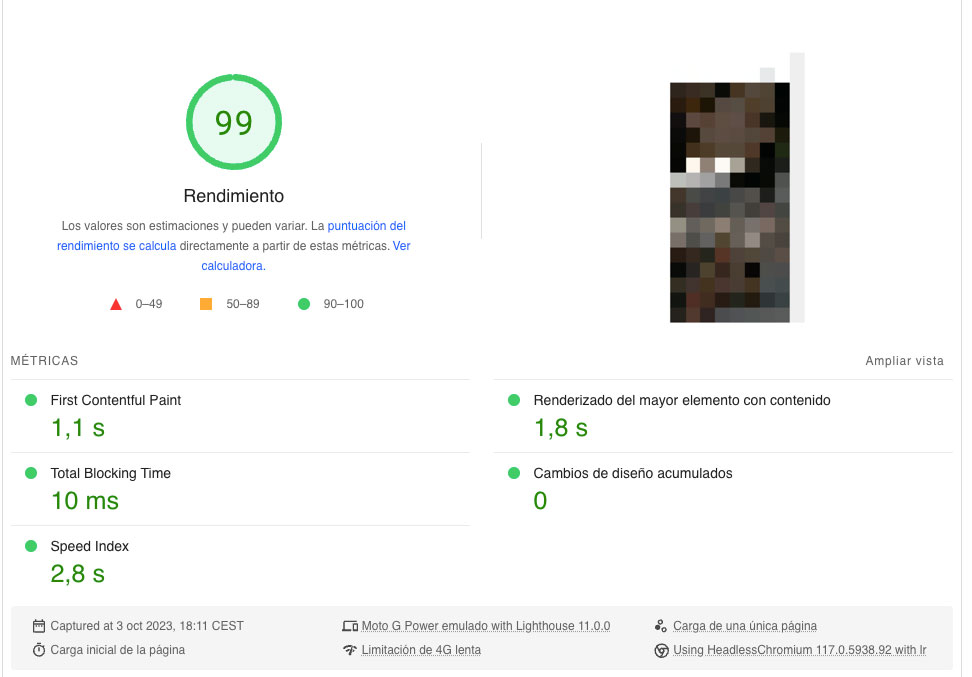Click the Limitación de 4G lenta link
The image size is (972, 677).
pos(421,650)
